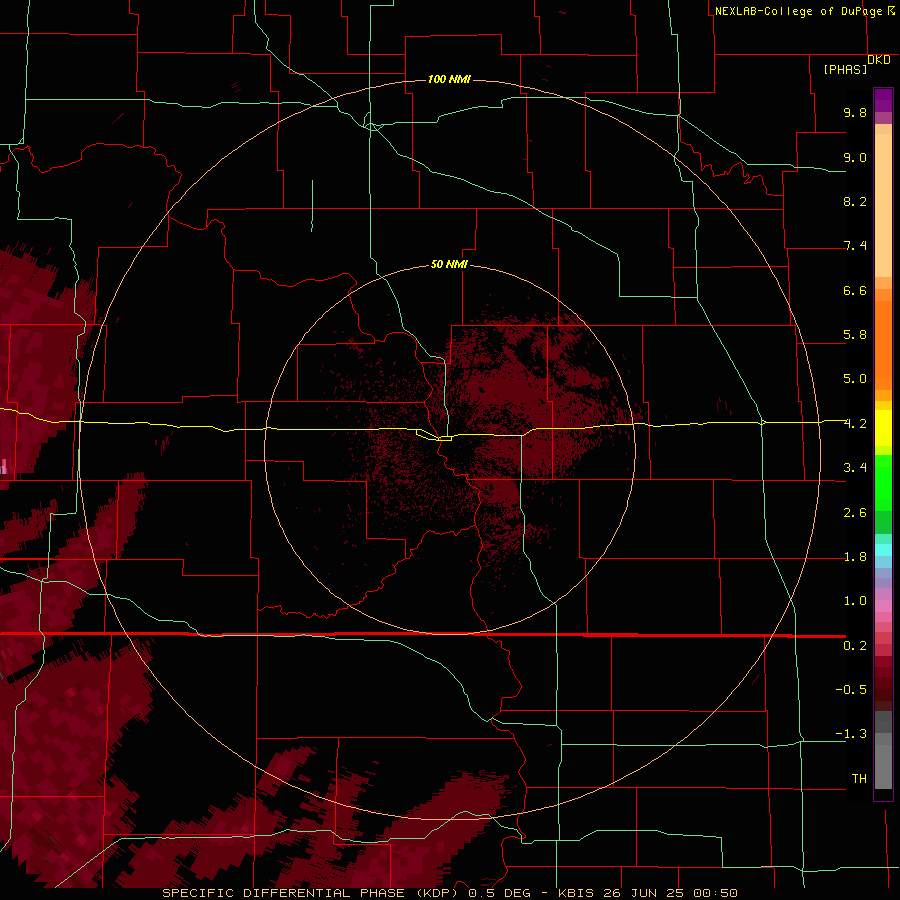Click the -1.3 value on the color scale
900x900 pixels.
(851, 734)
